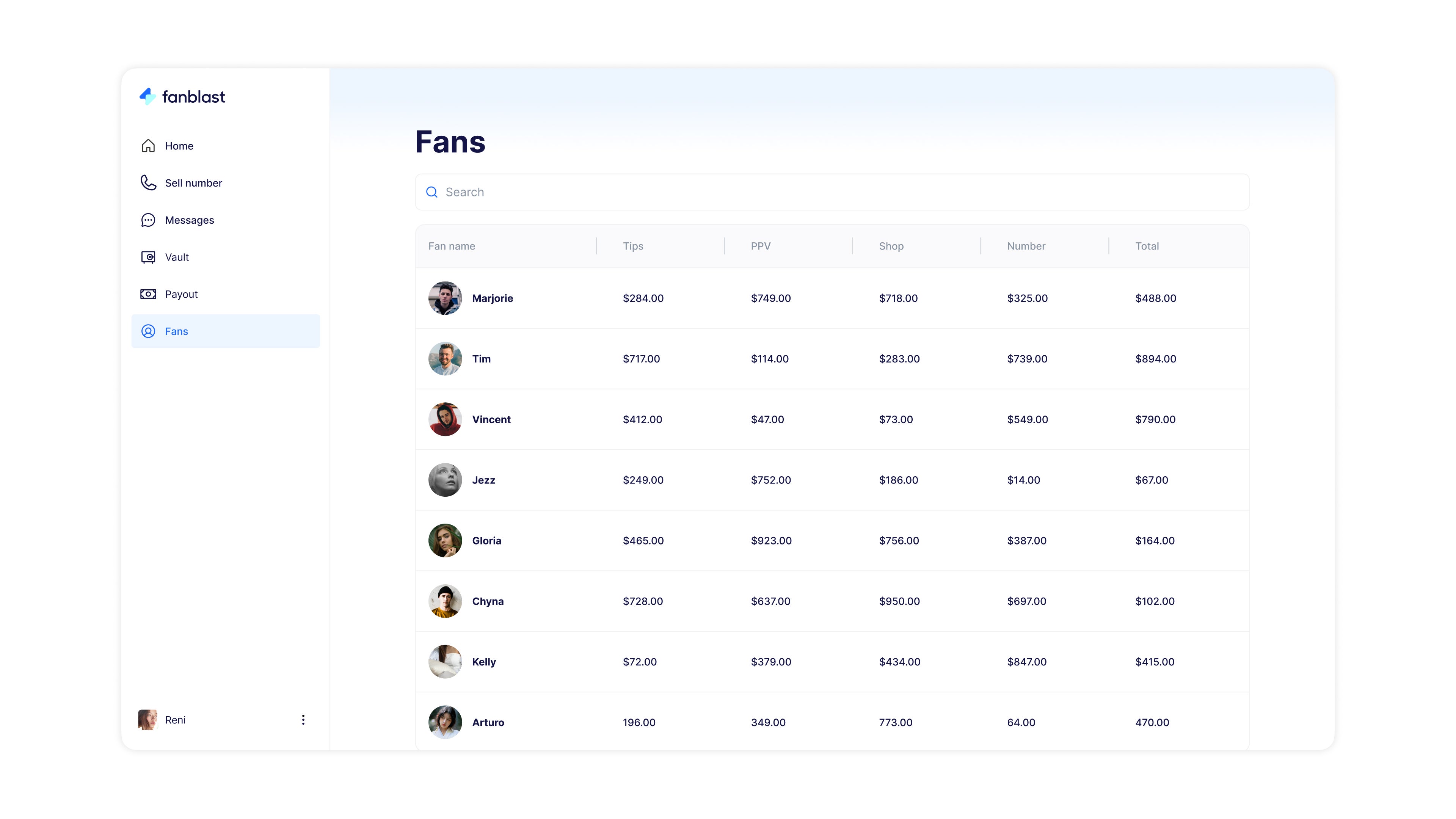The width and height of the screenshot is (1456, 819).
Task: Click the Messages chat bubble icon
Action: point(148,220)
